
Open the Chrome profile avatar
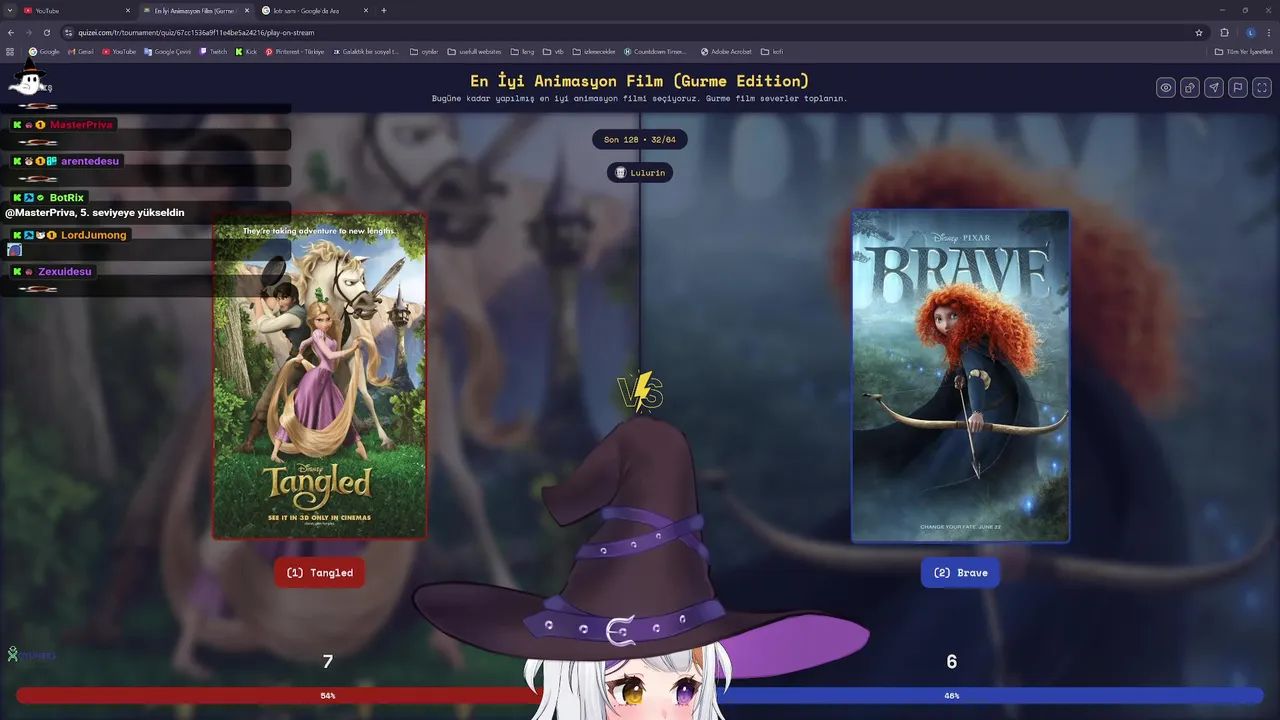click(1250, 32)
